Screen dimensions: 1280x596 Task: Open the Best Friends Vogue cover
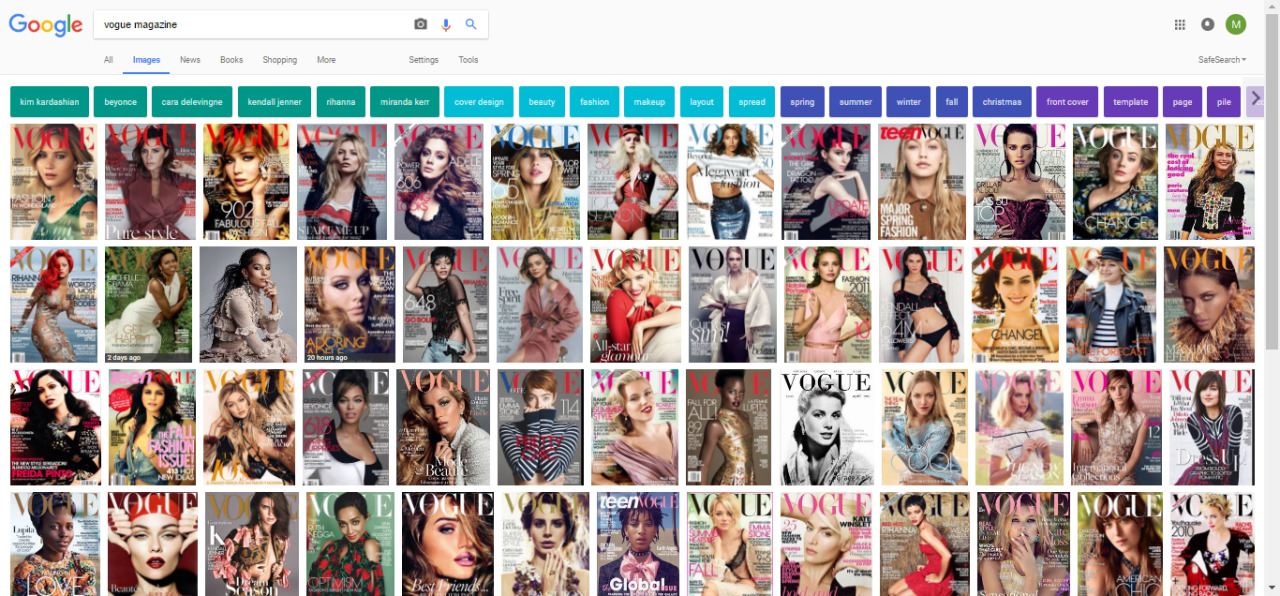click(447, 544)
